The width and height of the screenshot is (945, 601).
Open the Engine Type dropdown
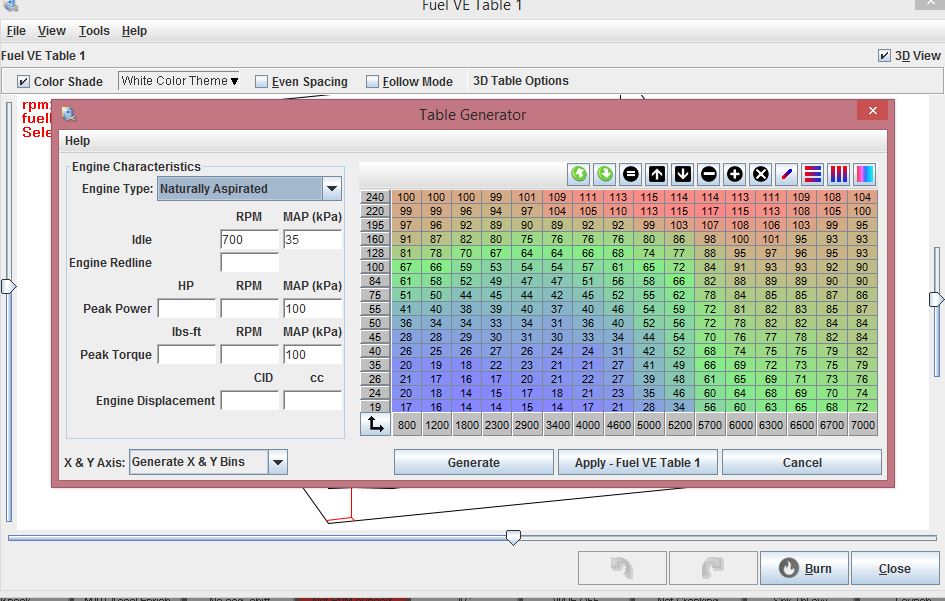(332, 188)
